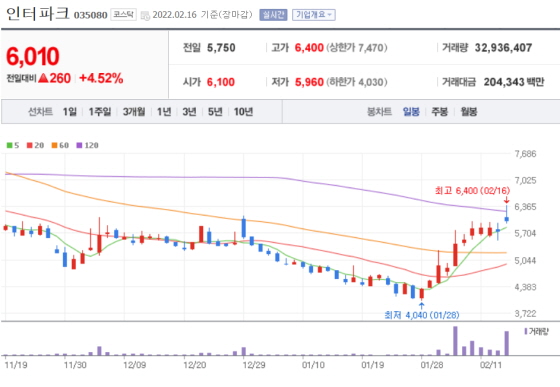
Task: Click the 최고 6,400 (02/16) chart marker
Action: point(472,191)
